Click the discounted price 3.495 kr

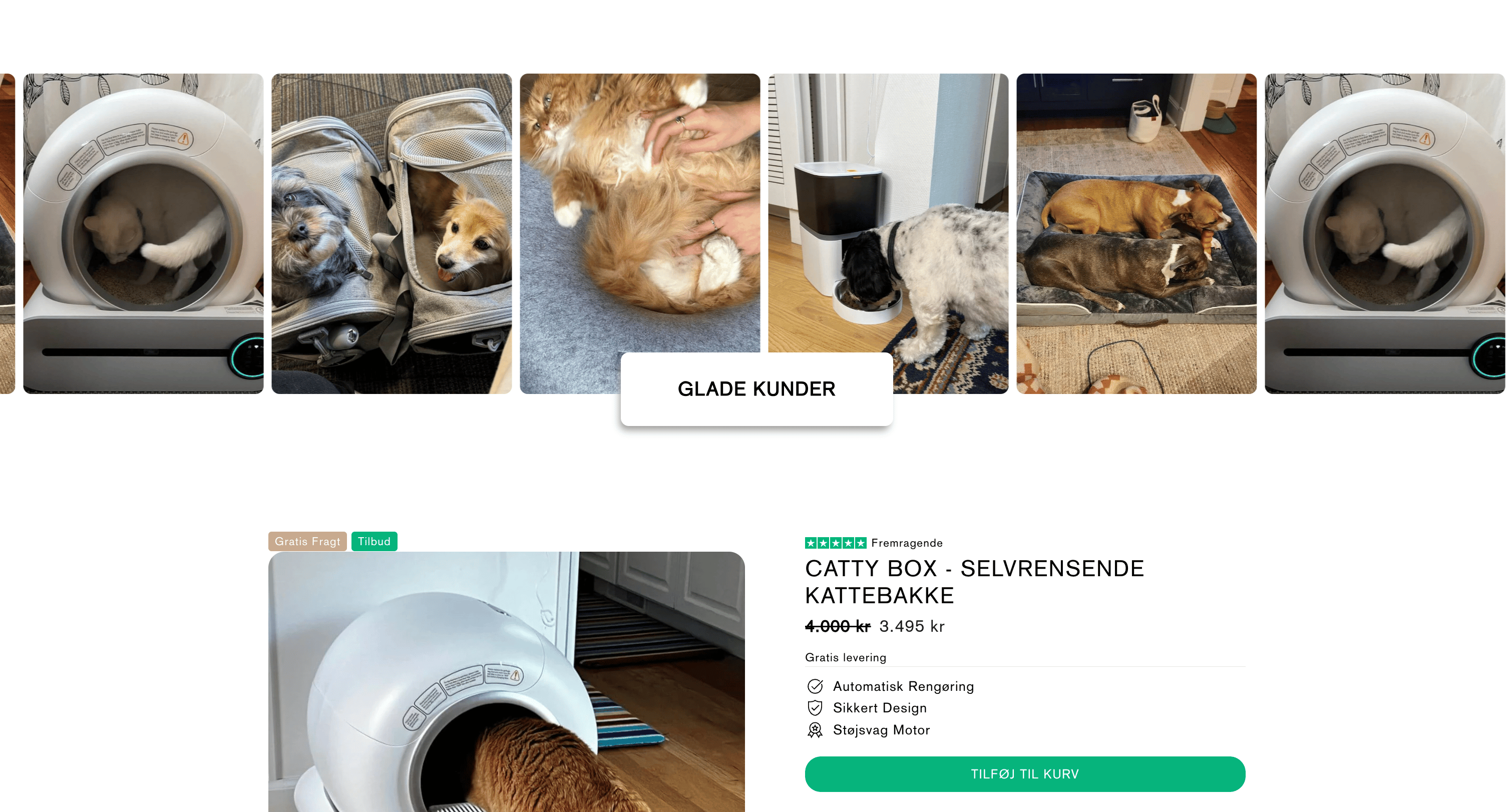[x=912, y=626]
